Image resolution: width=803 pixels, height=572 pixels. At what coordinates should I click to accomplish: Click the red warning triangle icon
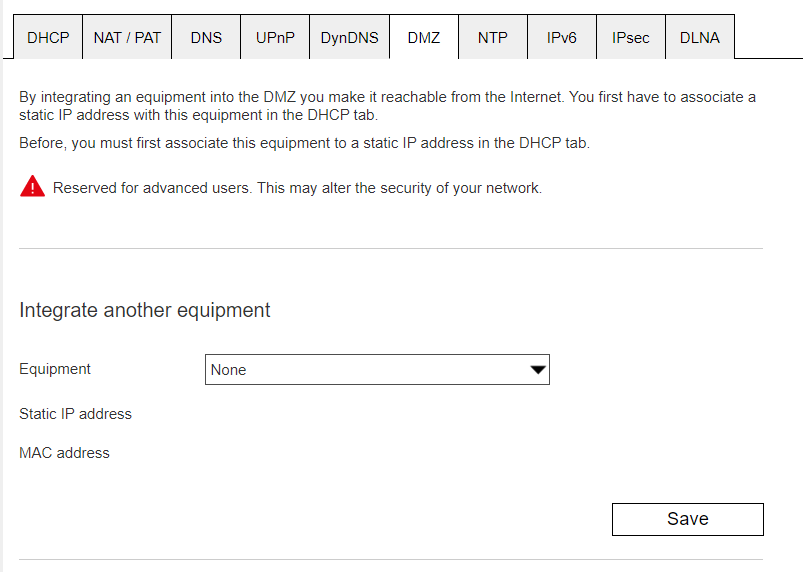point(33,187)
